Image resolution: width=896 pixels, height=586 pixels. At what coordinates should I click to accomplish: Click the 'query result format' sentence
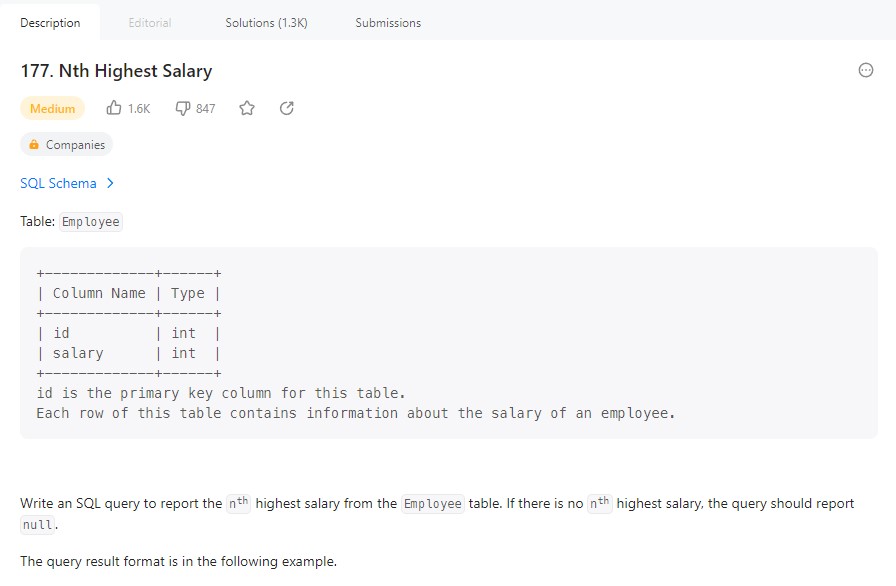(178, 561)
